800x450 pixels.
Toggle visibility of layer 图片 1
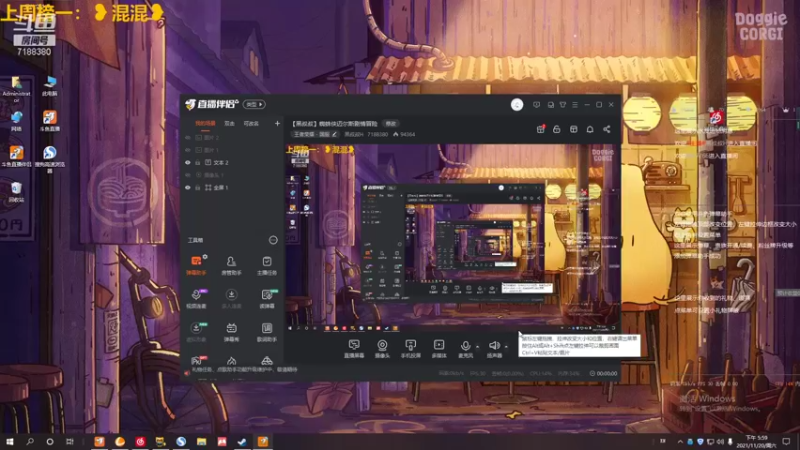[188, 150]
